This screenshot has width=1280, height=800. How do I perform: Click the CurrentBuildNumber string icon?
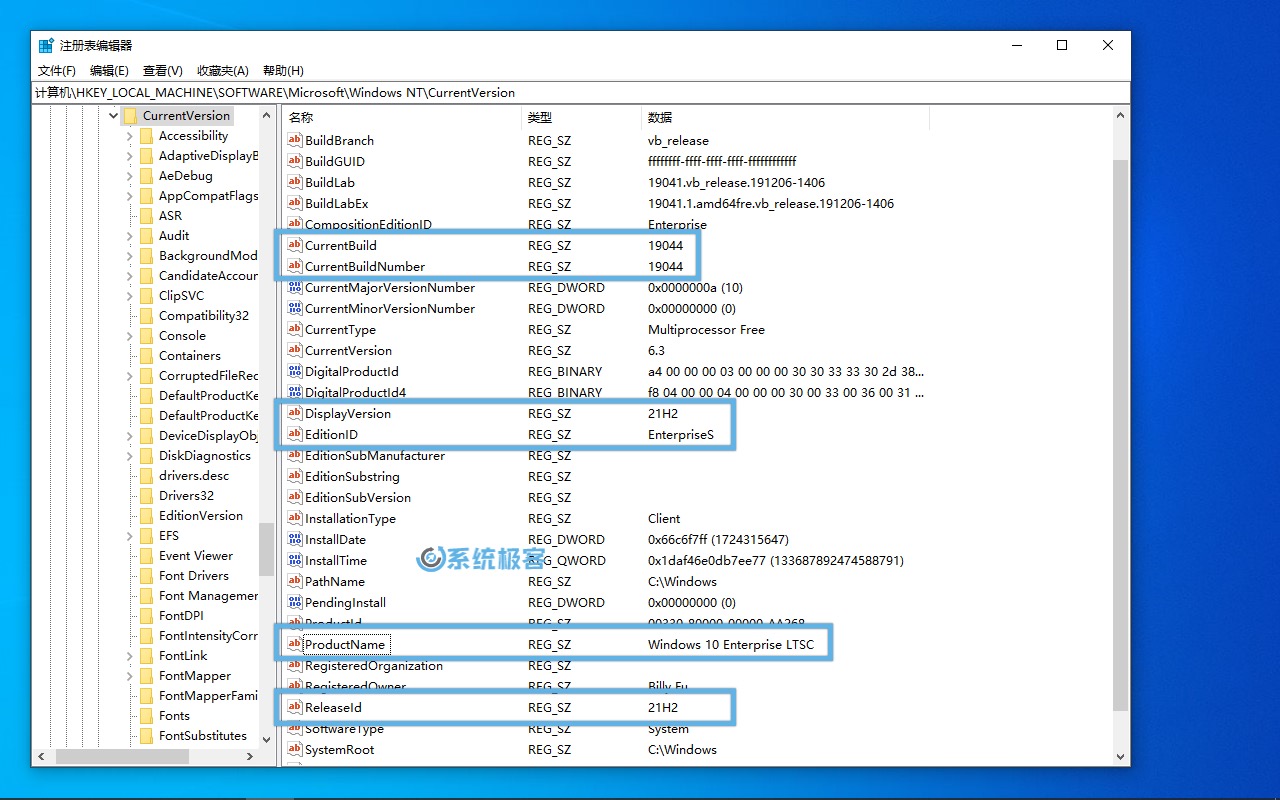point(295,267)
